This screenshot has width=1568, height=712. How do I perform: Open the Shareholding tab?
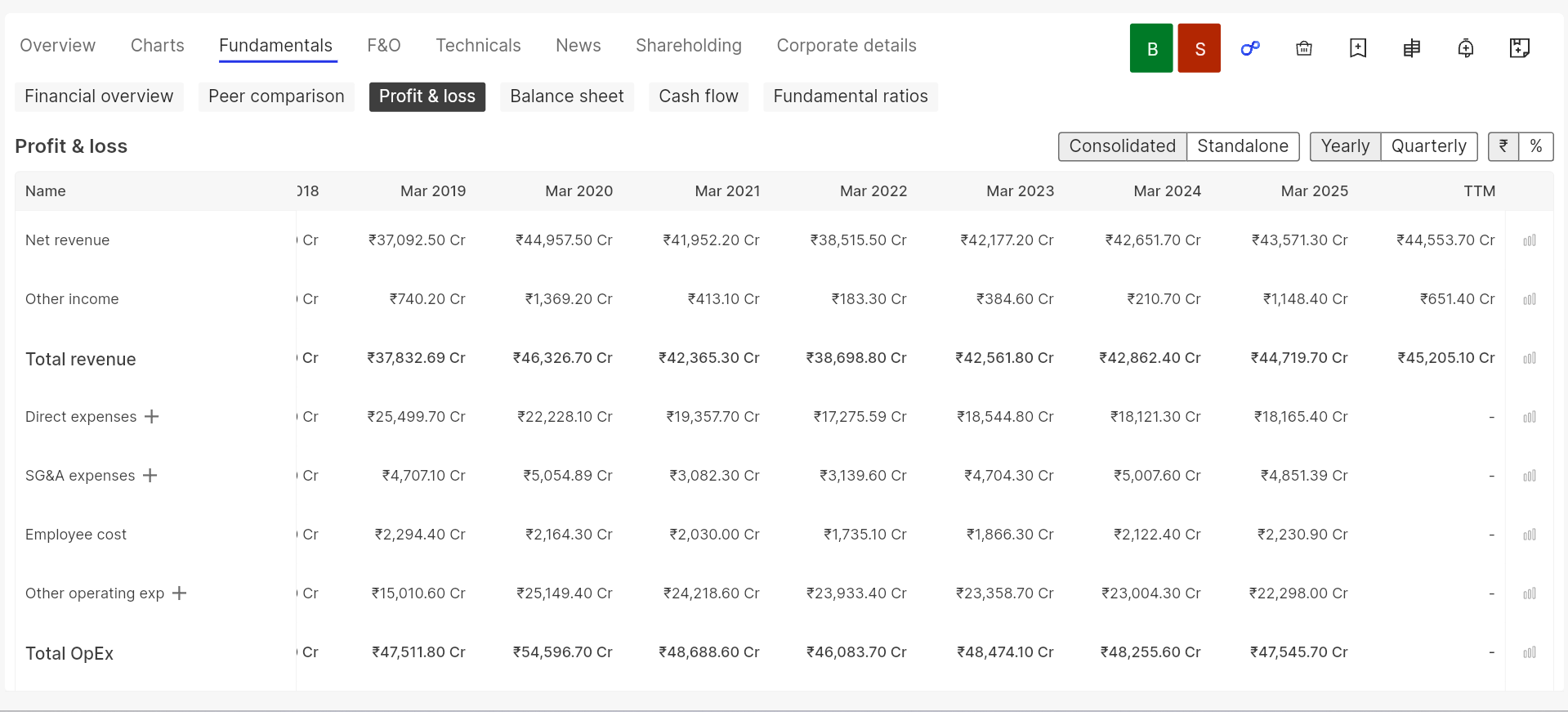(689, 46)
